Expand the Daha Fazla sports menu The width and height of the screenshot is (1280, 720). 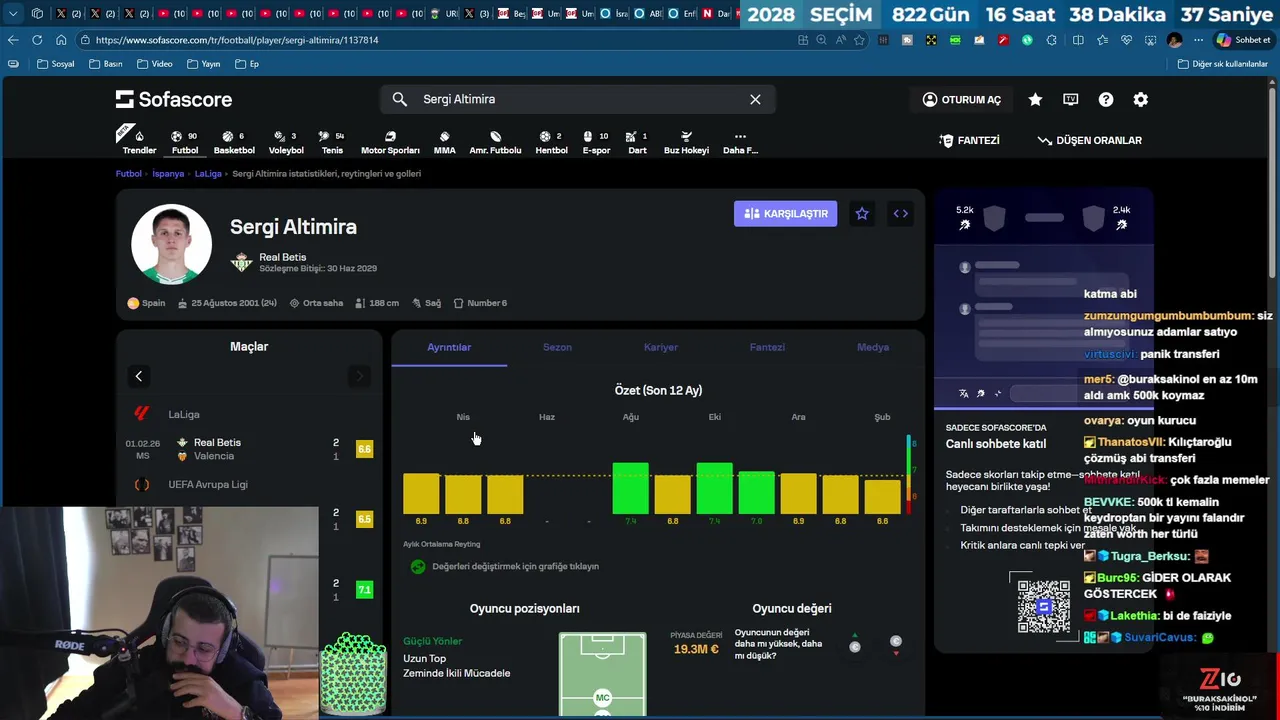click(x=740, y=142)
